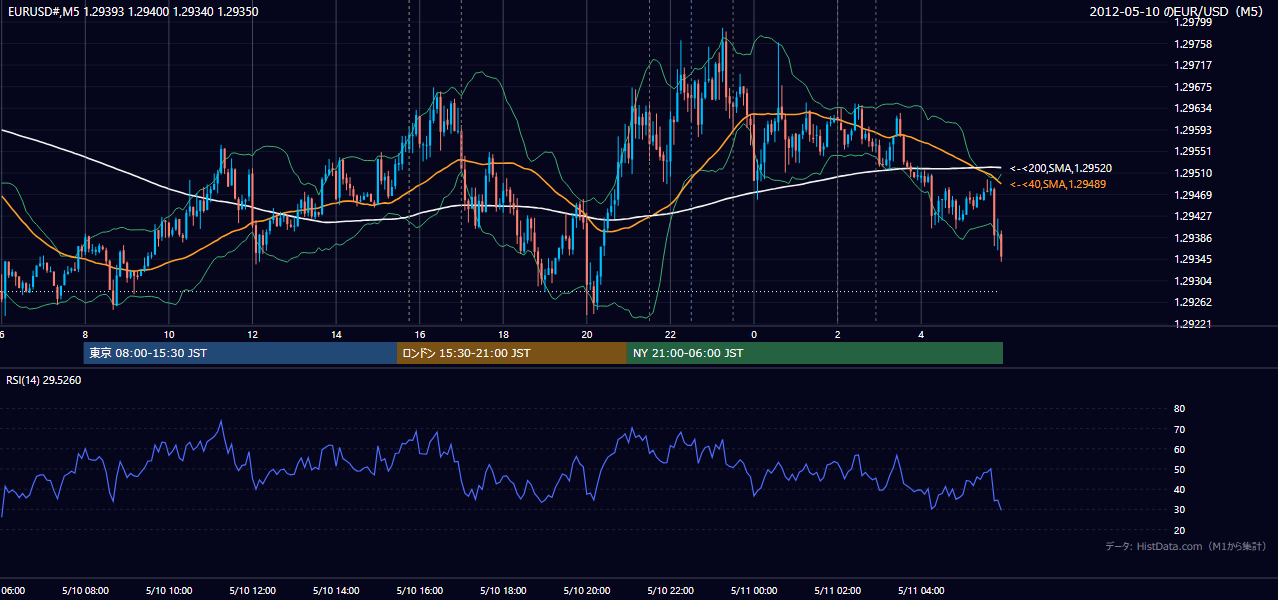Click the bottom date label 5/10 20:00
Viewport: 1278px width, 600px height.
(x=585, y=590)
